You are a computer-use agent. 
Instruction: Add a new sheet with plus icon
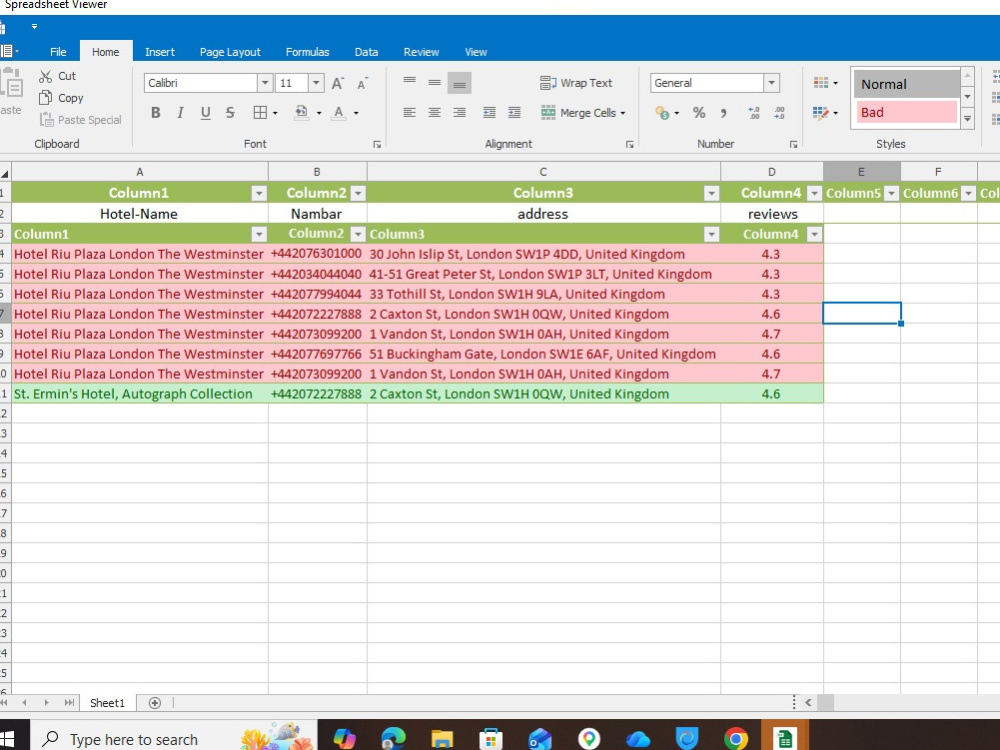(154, 703)
